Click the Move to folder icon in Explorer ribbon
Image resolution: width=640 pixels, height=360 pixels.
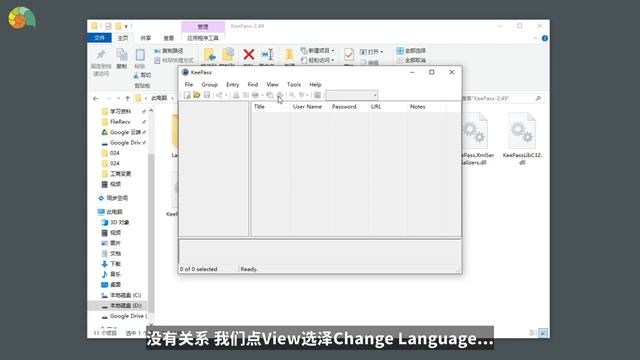point(209,55)
